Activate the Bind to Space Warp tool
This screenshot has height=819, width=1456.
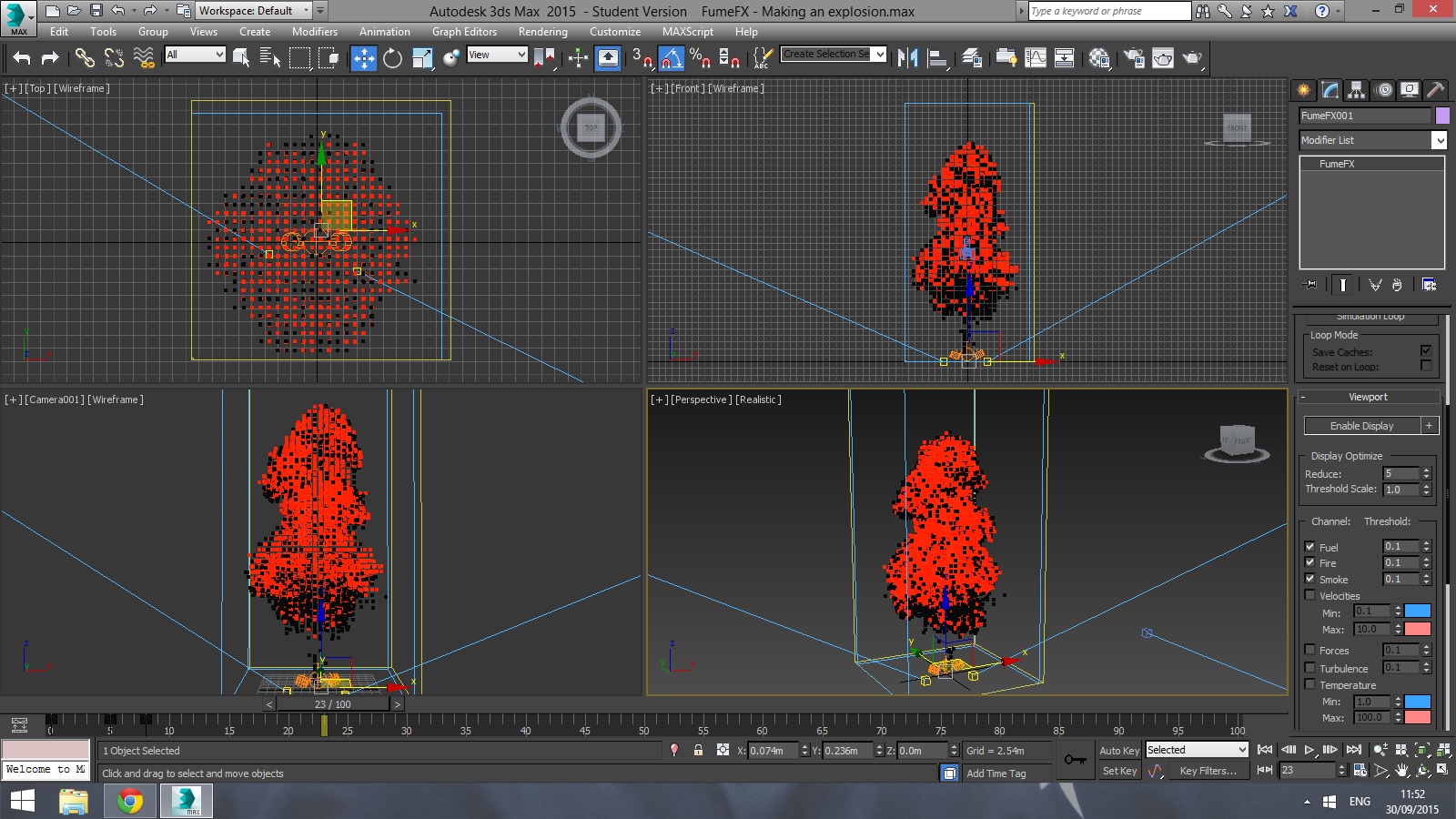click(x=144, y=58)
